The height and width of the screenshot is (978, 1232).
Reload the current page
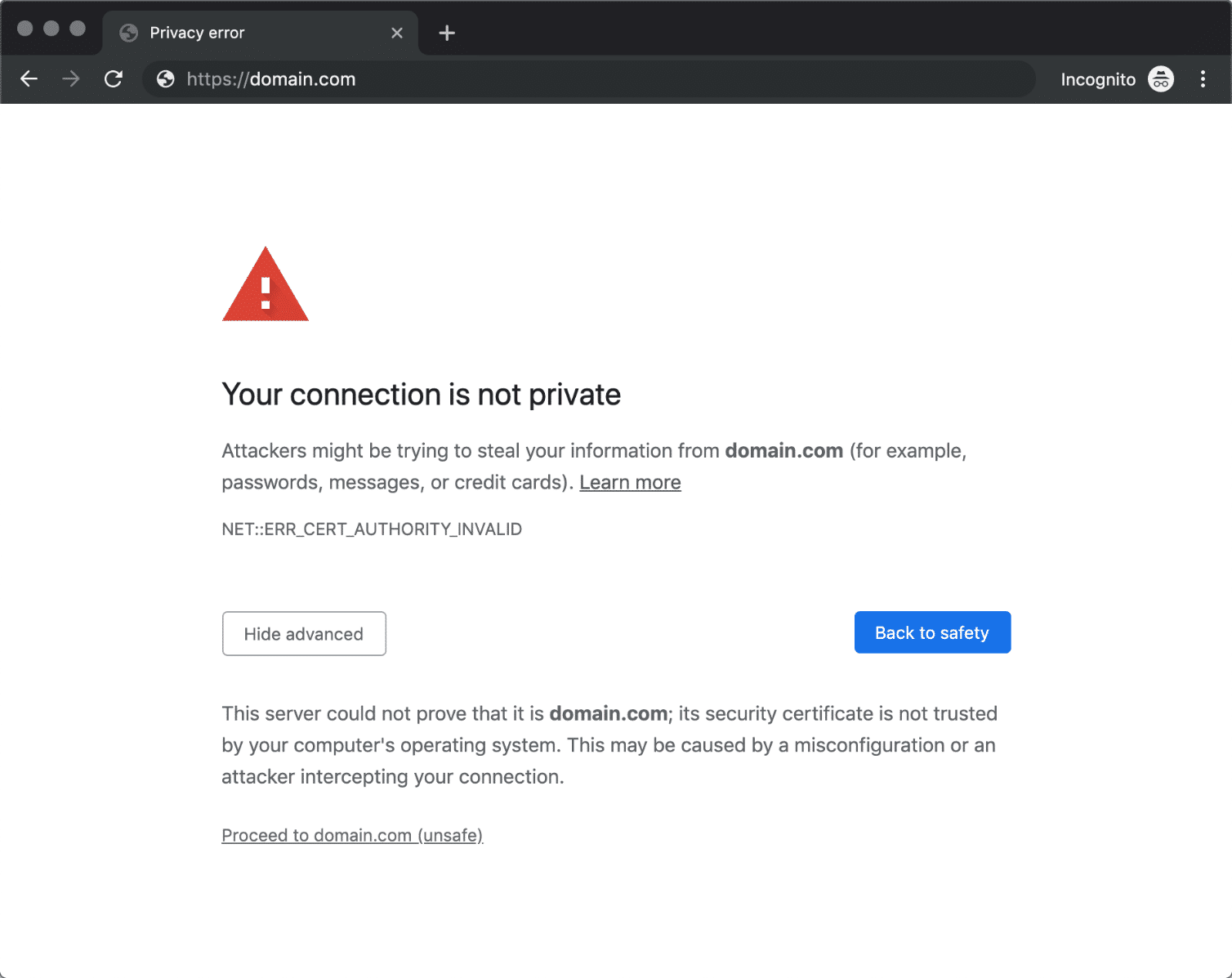114,78
